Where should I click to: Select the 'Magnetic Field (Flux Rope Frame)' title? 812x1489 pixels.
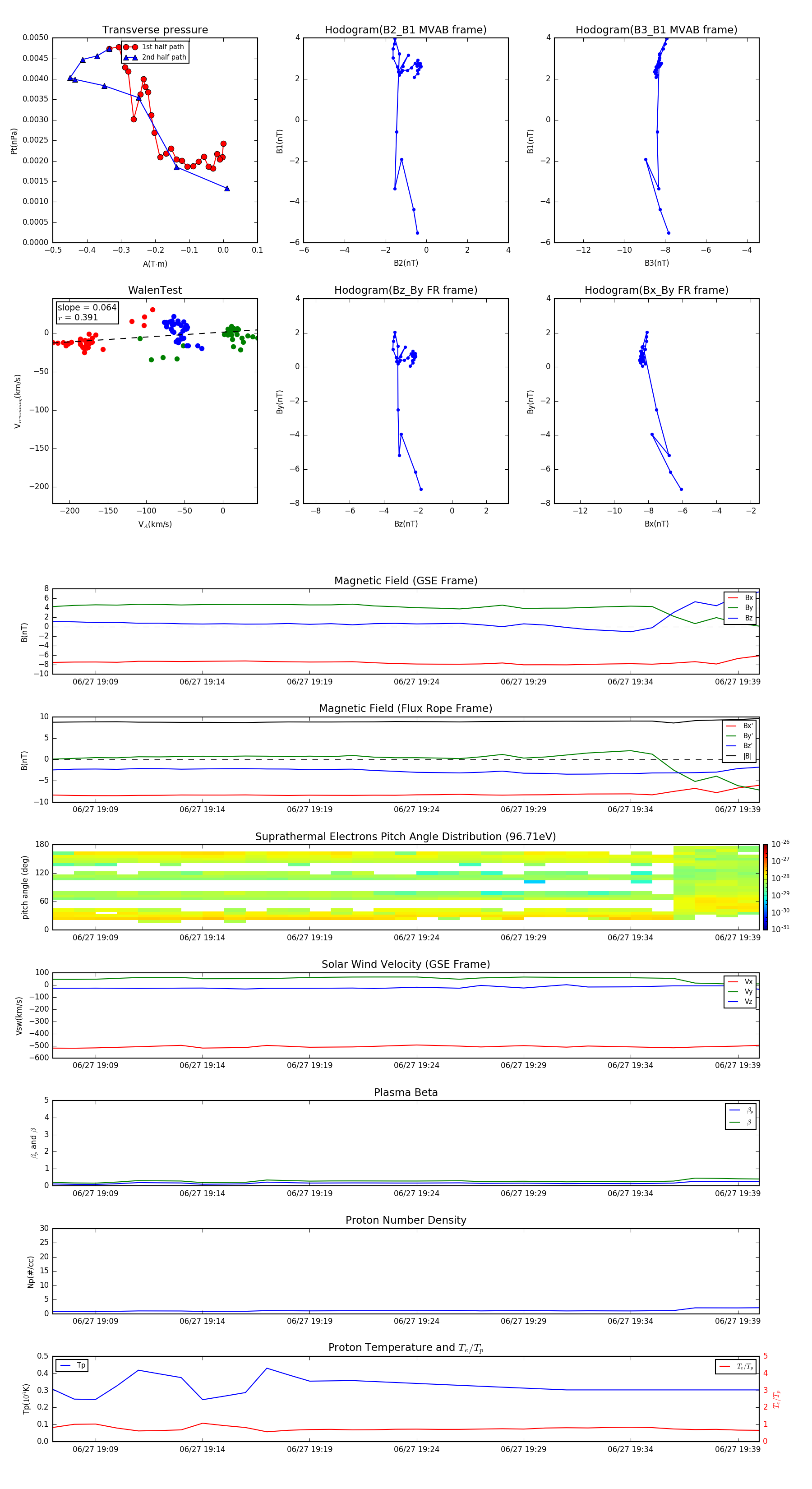point(406,709)
